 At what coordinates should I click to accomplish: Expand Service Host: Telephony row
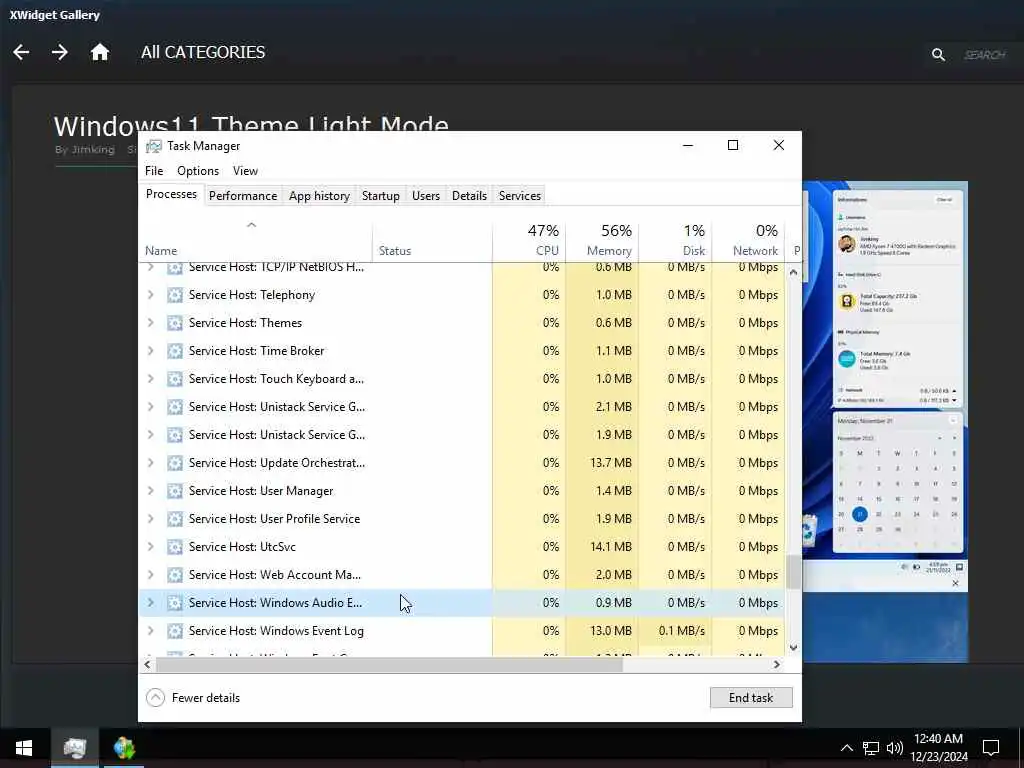pyautogui.click(x=151, y=295)
